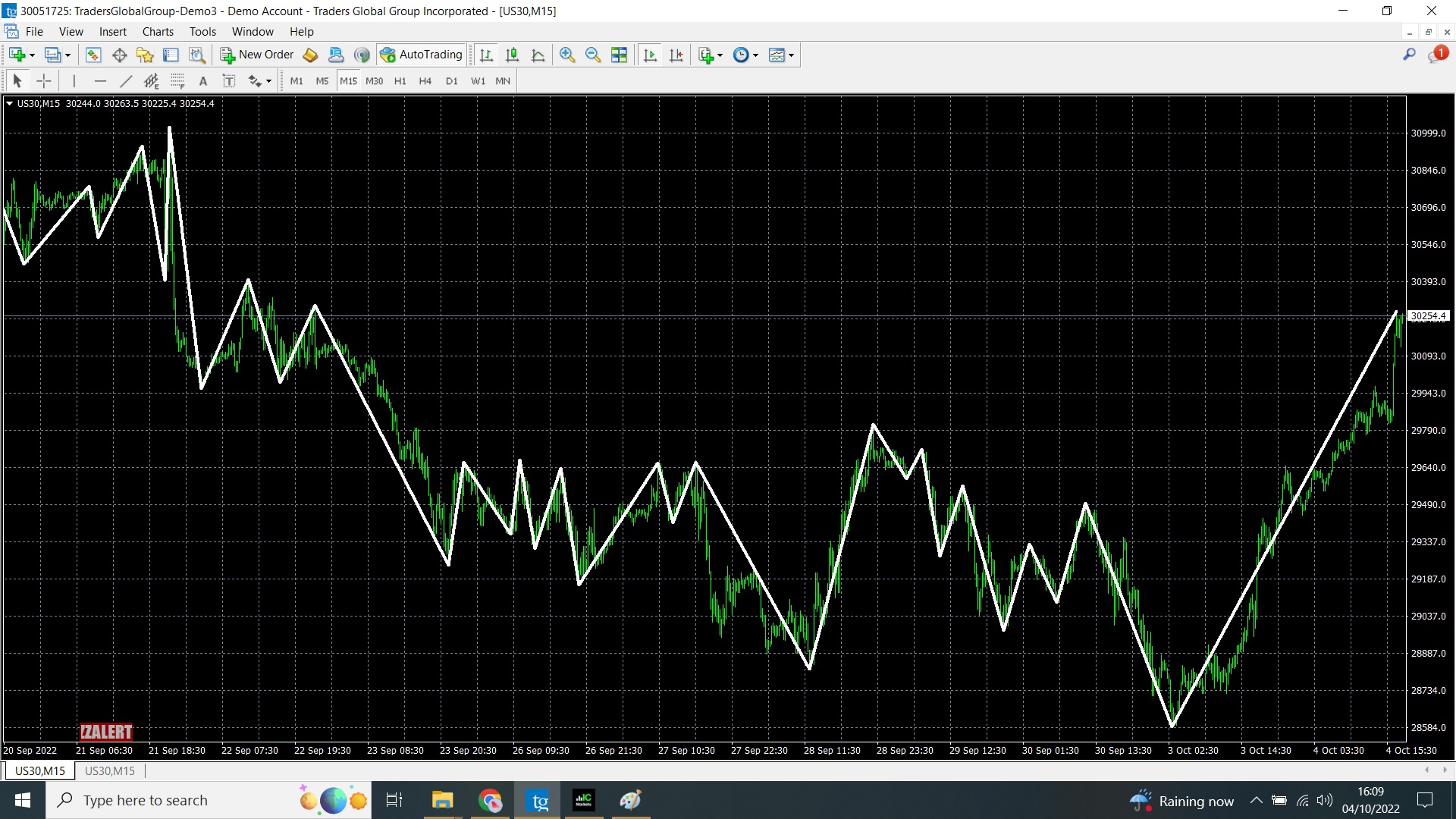1456x819 pixels.
Task: Select the draw horizontal line tool
Action: 100,81
